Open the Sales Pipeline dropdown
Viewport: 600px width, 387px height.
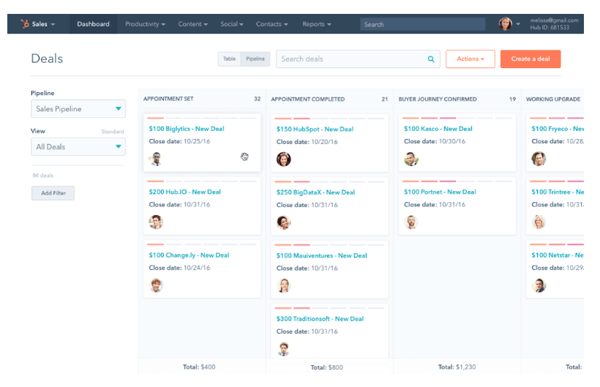78,109
